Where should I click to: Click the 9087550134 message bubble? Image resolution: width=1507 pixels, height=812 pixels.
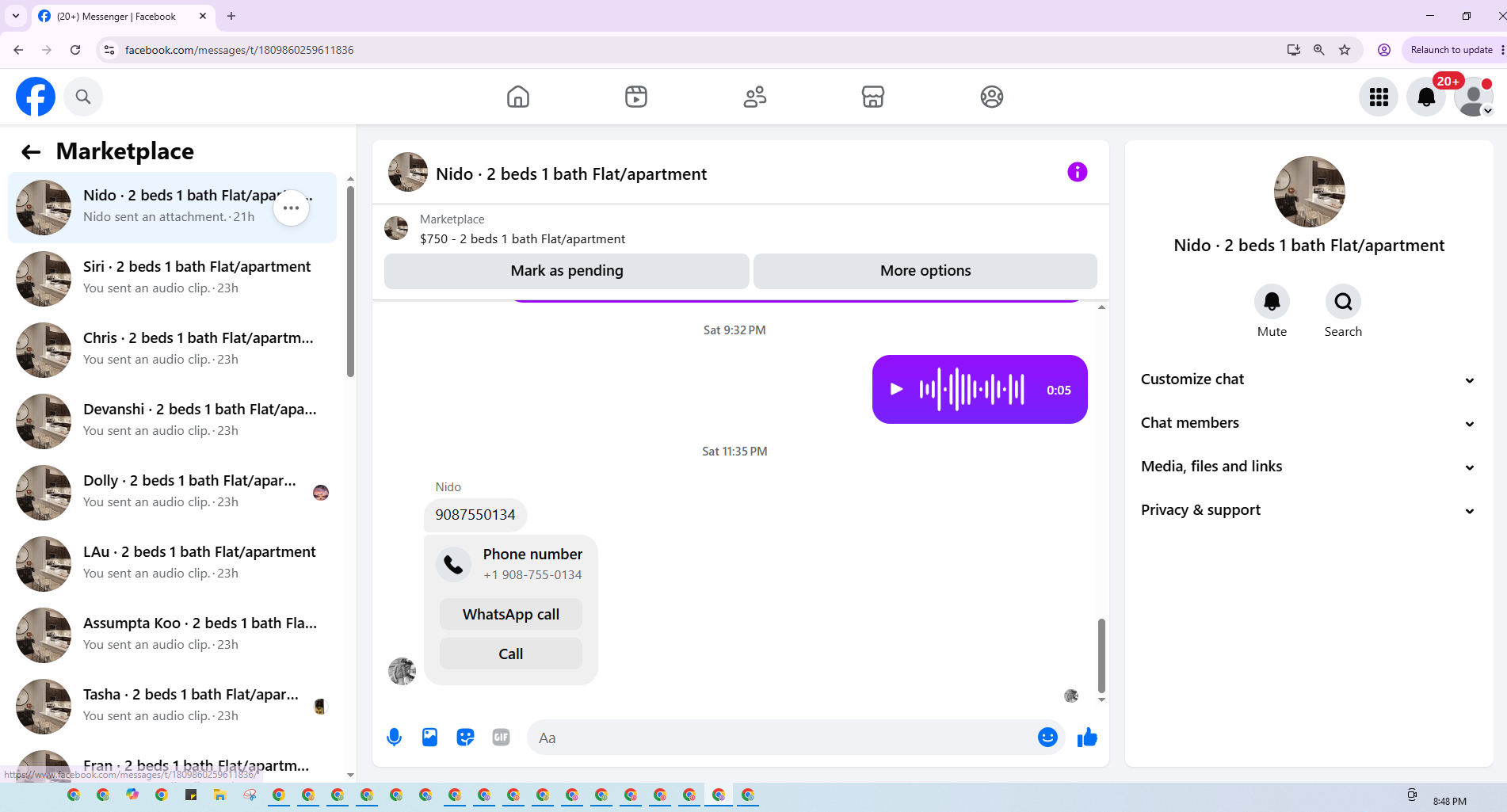click(475, 515)
